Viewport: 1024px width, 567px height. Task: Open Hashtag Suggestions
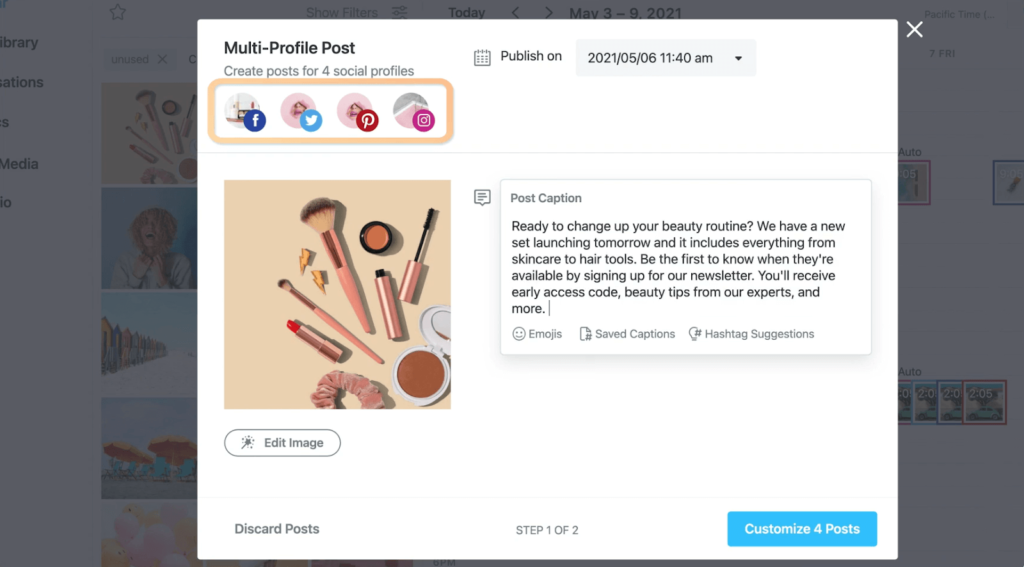point(751,334)
